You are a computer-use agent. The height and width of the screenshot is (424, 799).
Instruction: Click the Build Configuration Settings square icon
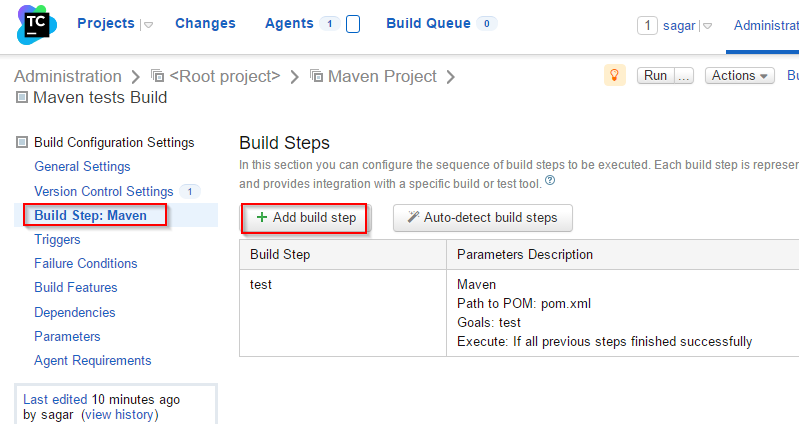23,143
